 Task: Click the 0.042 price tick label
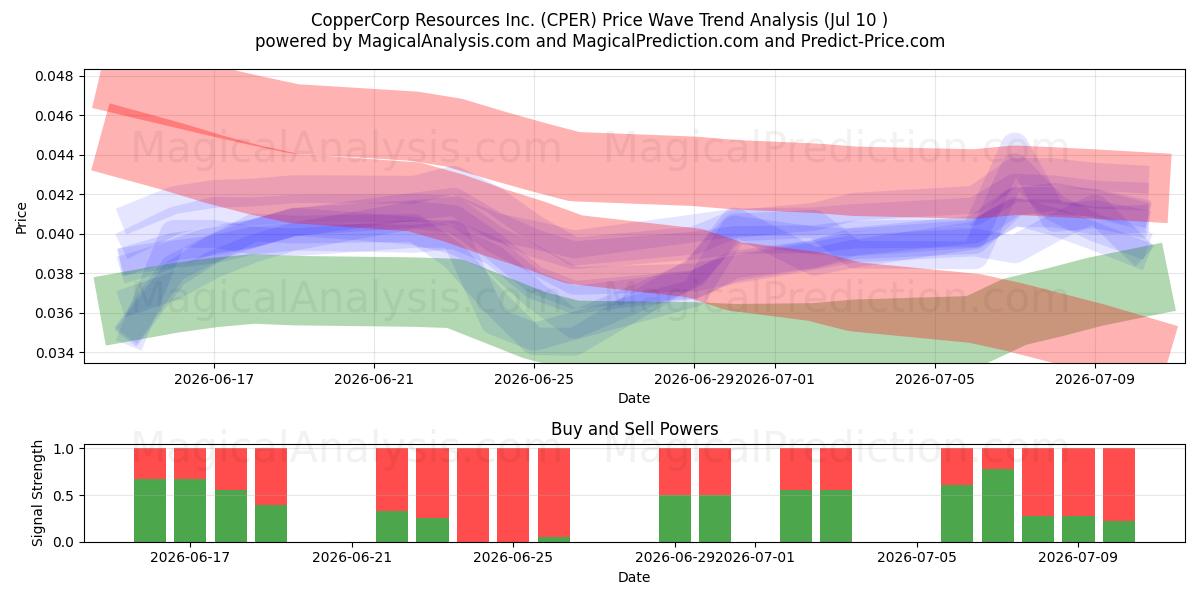click(53, 195)
